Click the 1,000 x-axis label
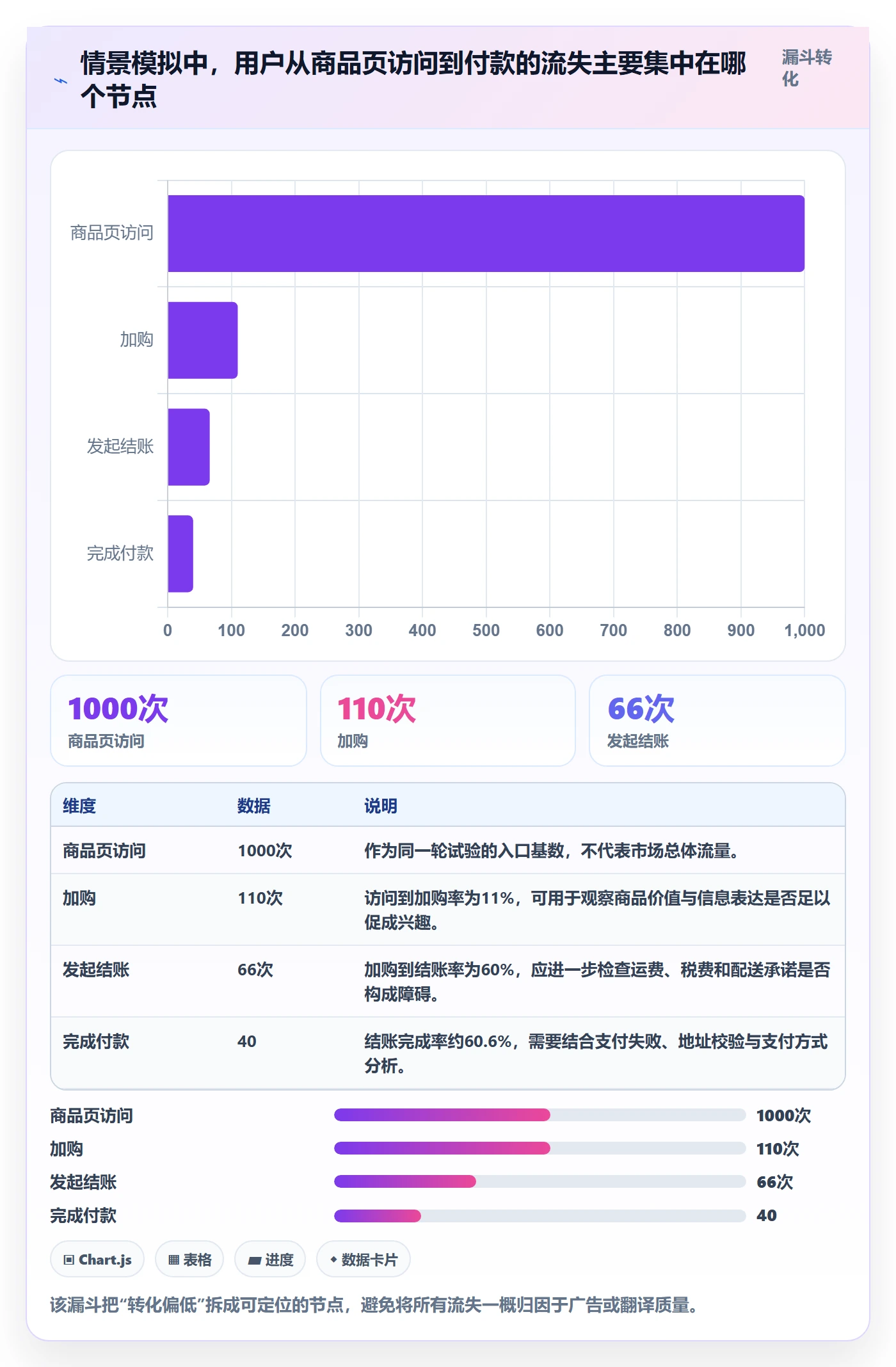Viewport: 896px width, 1367px height. [x=804, y=630]
